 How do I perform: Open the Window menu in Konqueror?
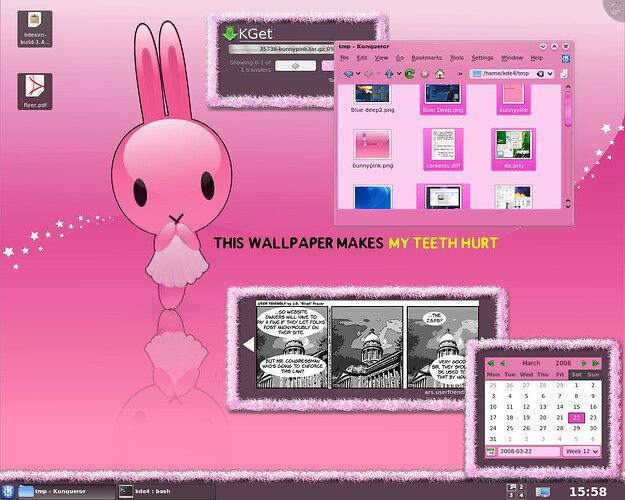coord(512,58)
